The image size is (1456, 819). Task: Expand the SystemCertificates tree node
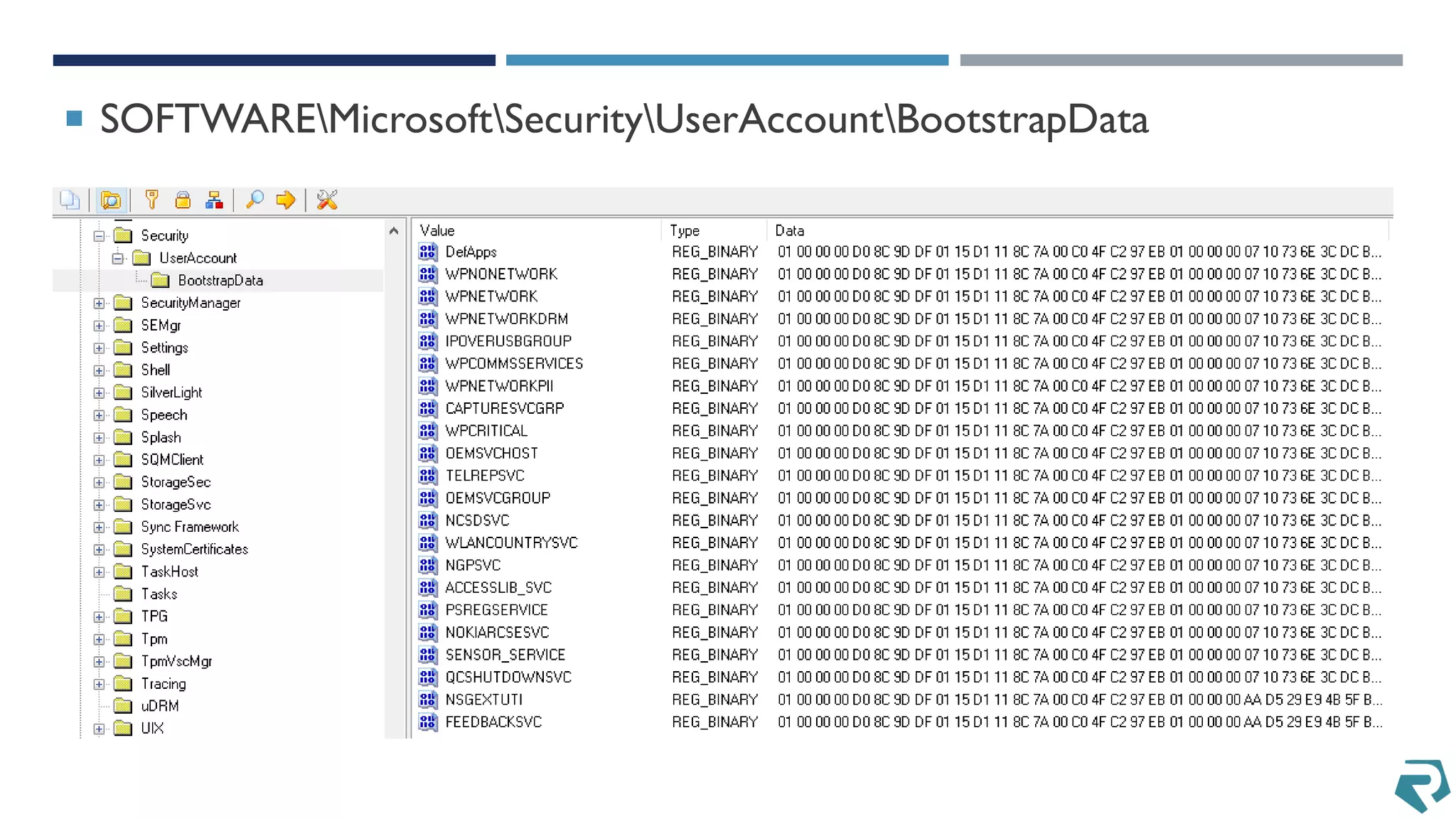pyautogui.click(x=99, y=550)
